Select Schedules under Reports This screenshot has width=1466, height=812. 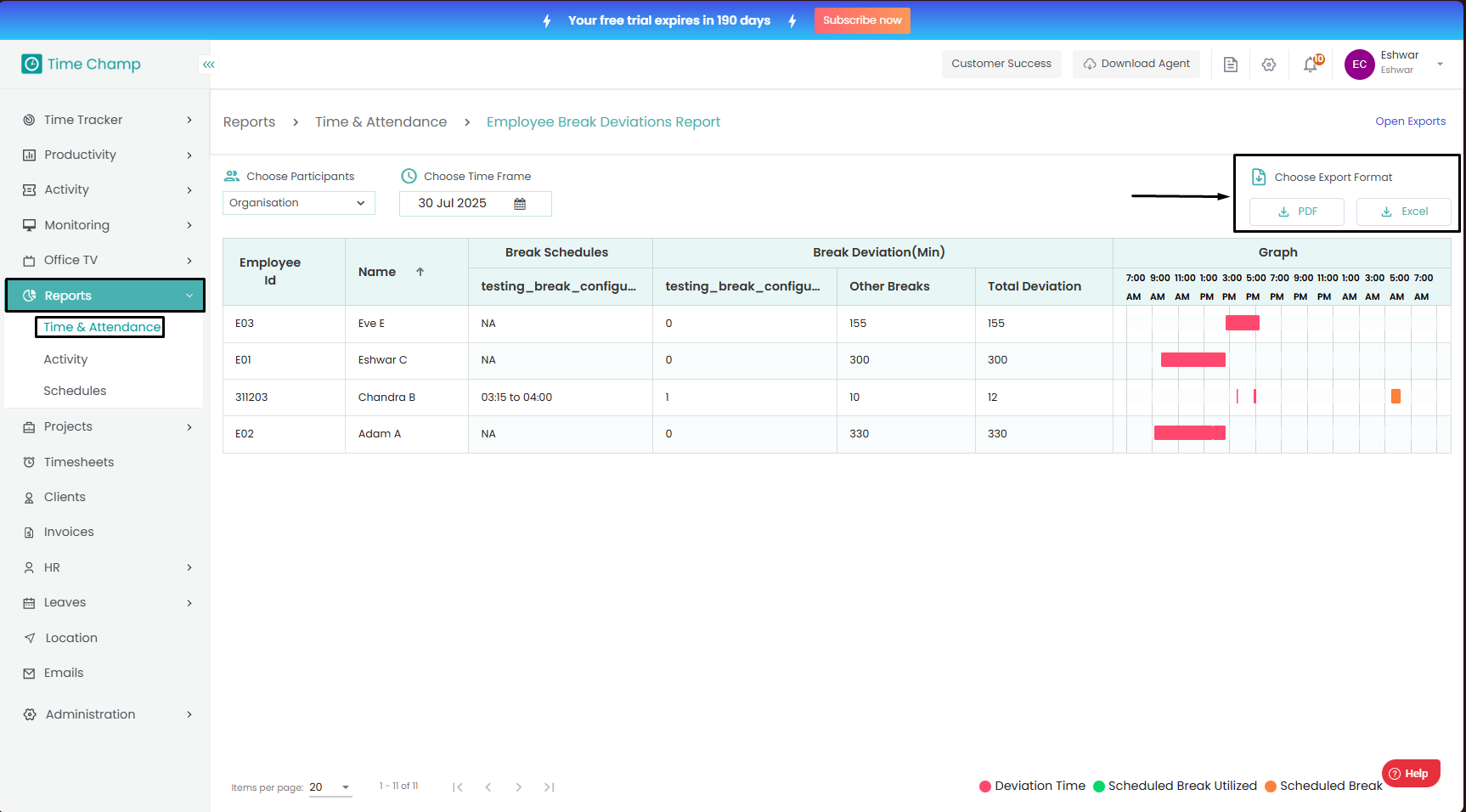point(75,391)
